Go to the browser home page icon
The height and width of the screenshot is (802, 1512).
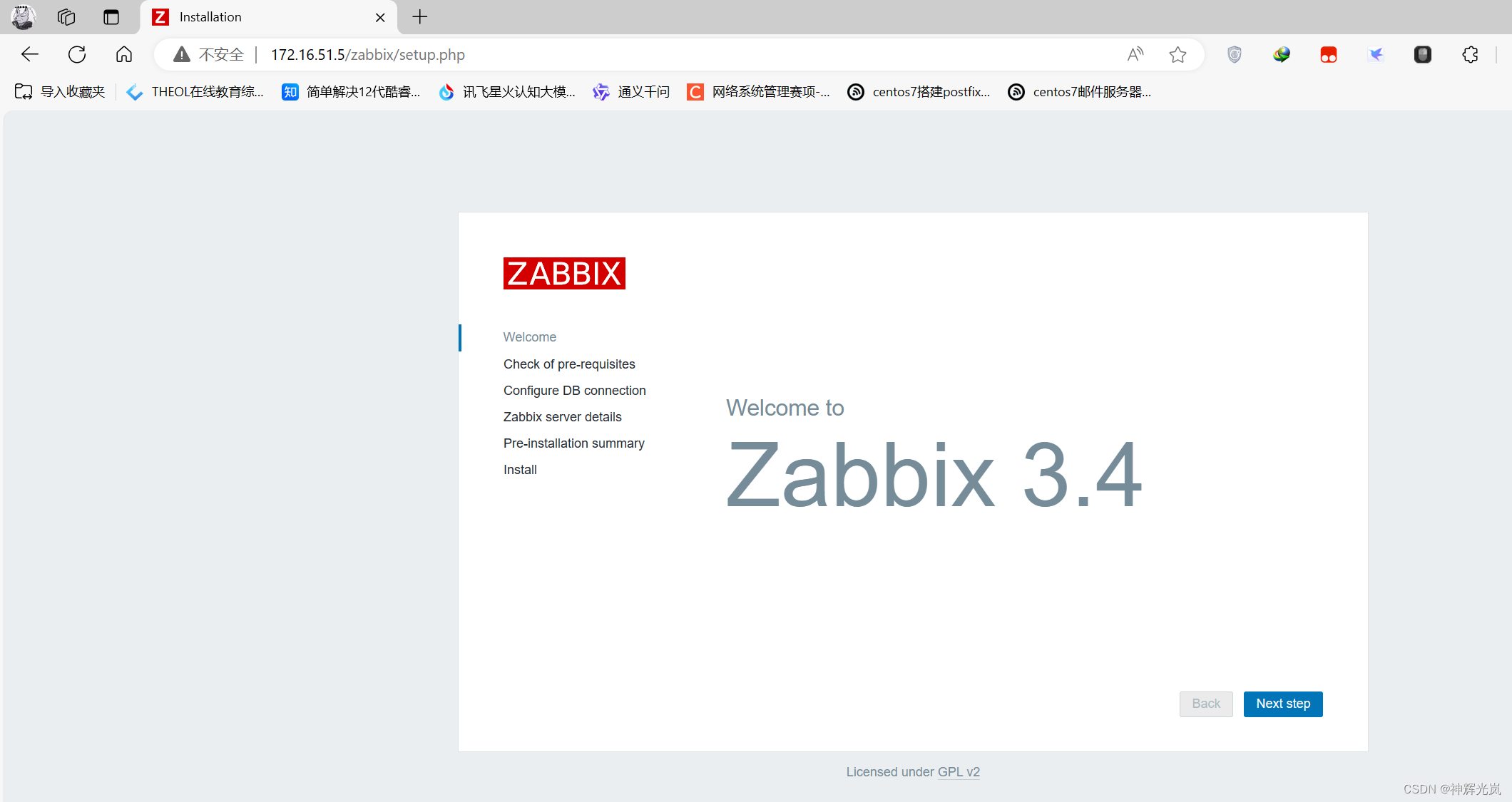point(124,55)
